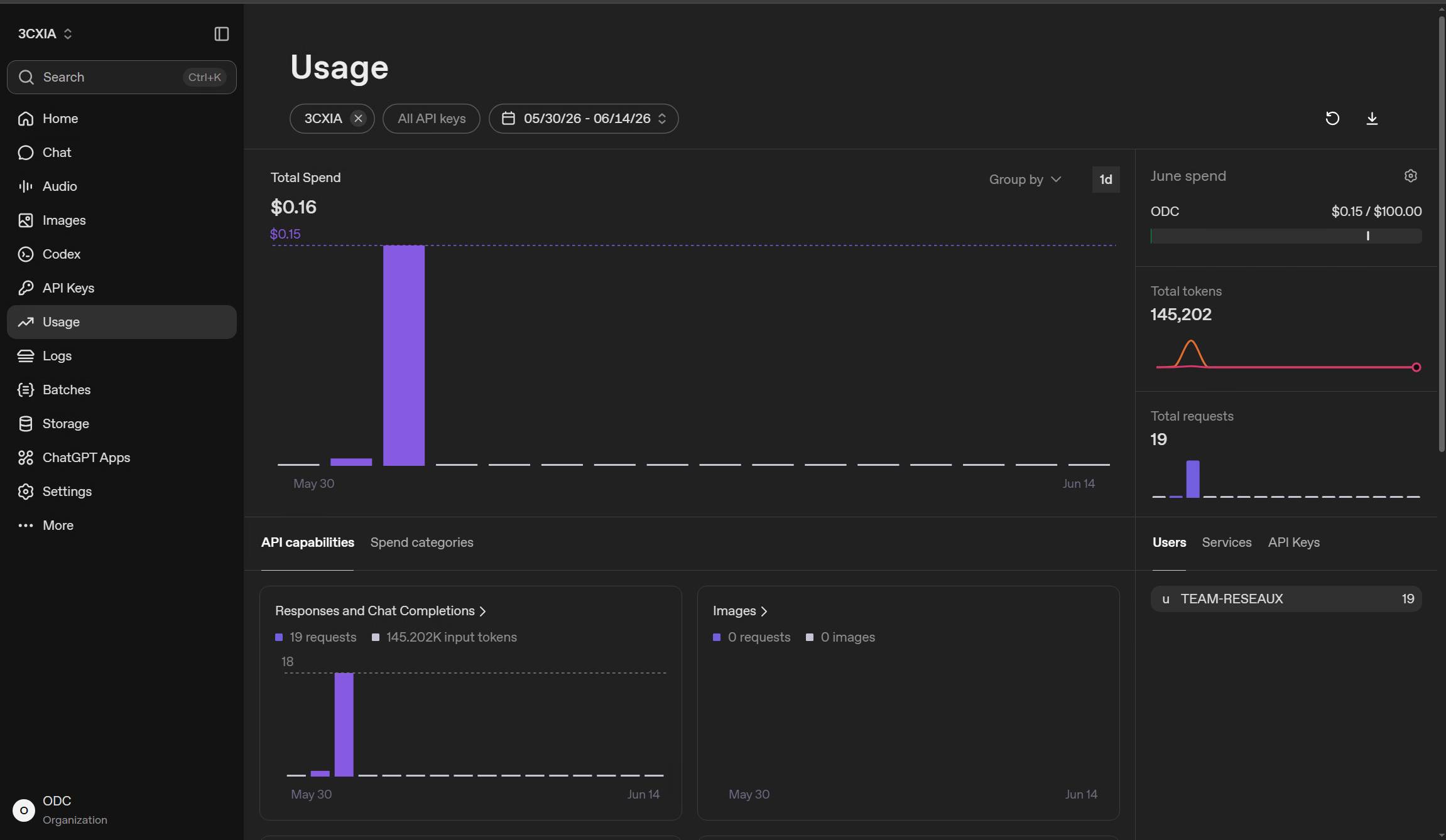The image size is (1446, 840).
Task: Open Responses and Chat Completions details
Action: pyautogui.click(x=381, y=611)
